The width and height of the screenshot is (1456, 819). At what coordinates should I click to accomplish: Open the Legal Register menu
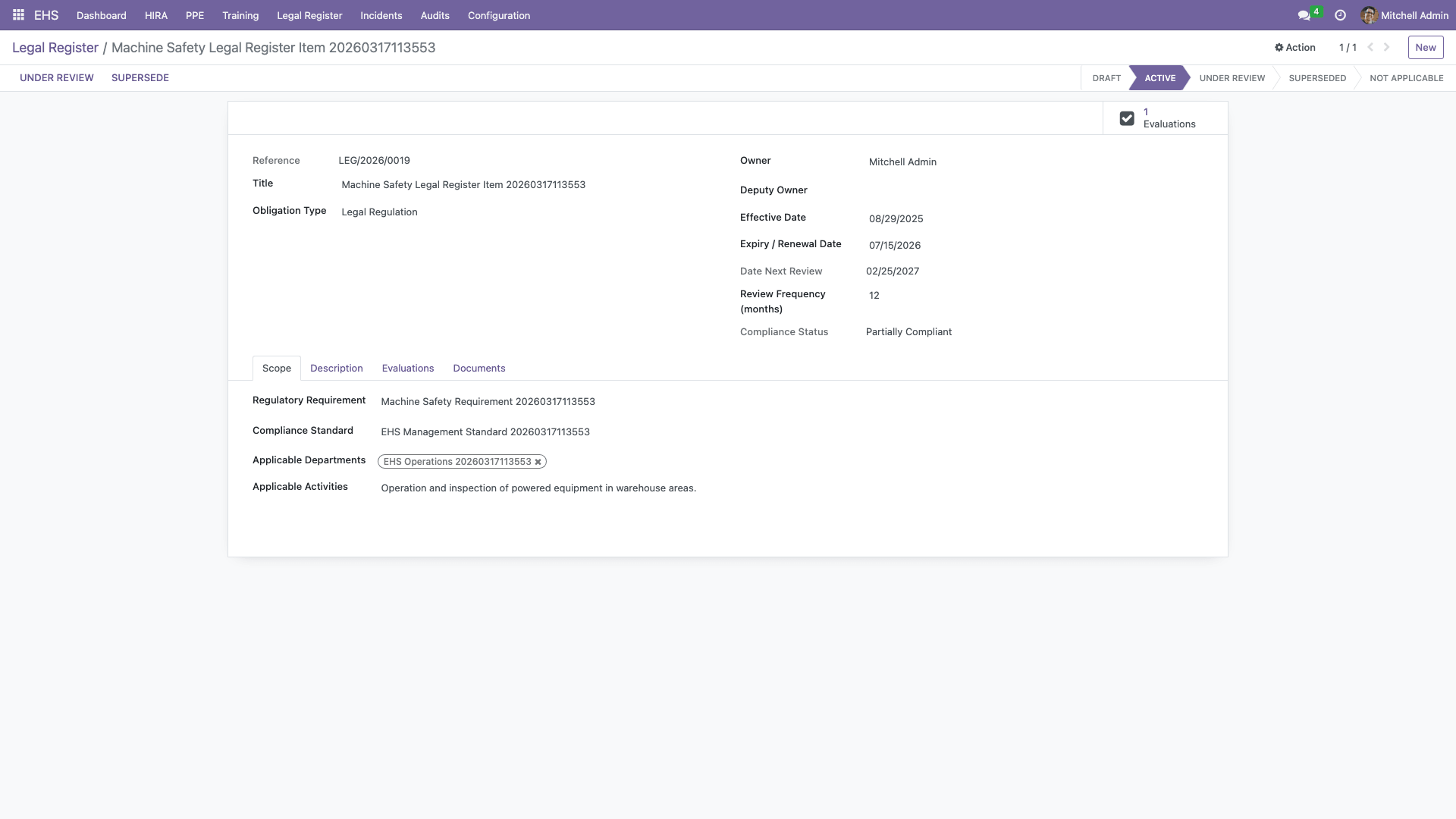309,15
